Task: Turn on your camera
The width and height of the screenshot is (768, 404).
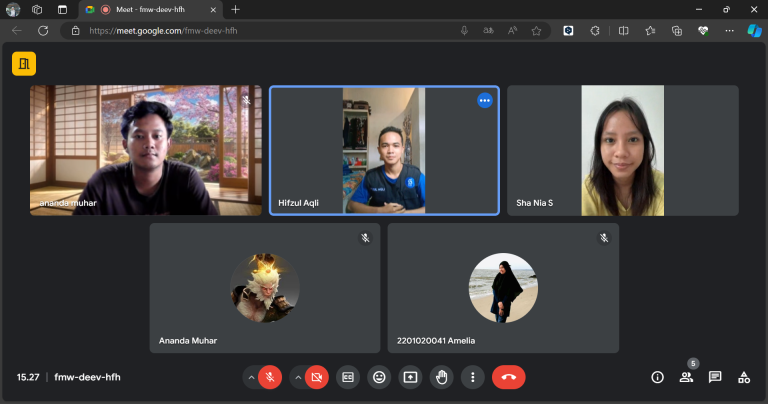Action: tap(317, 377)
